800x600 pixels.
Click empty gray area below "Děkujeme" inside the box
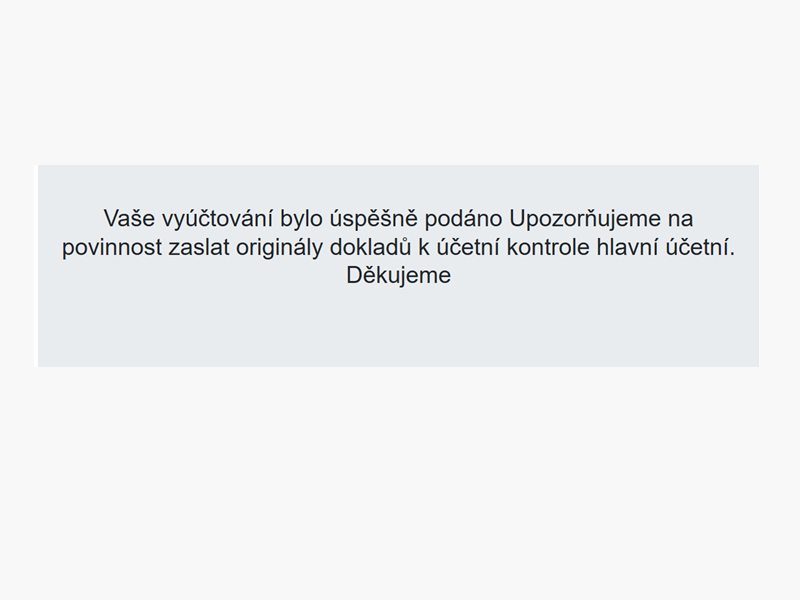(398, 327)
